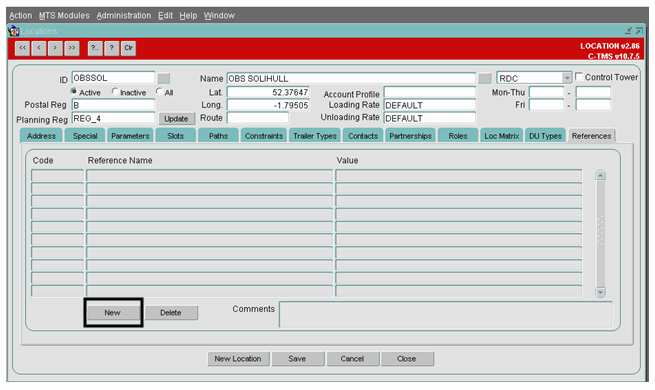Select the Inactive radio button
The image size is (655, 390).
(x=115, y=91)
